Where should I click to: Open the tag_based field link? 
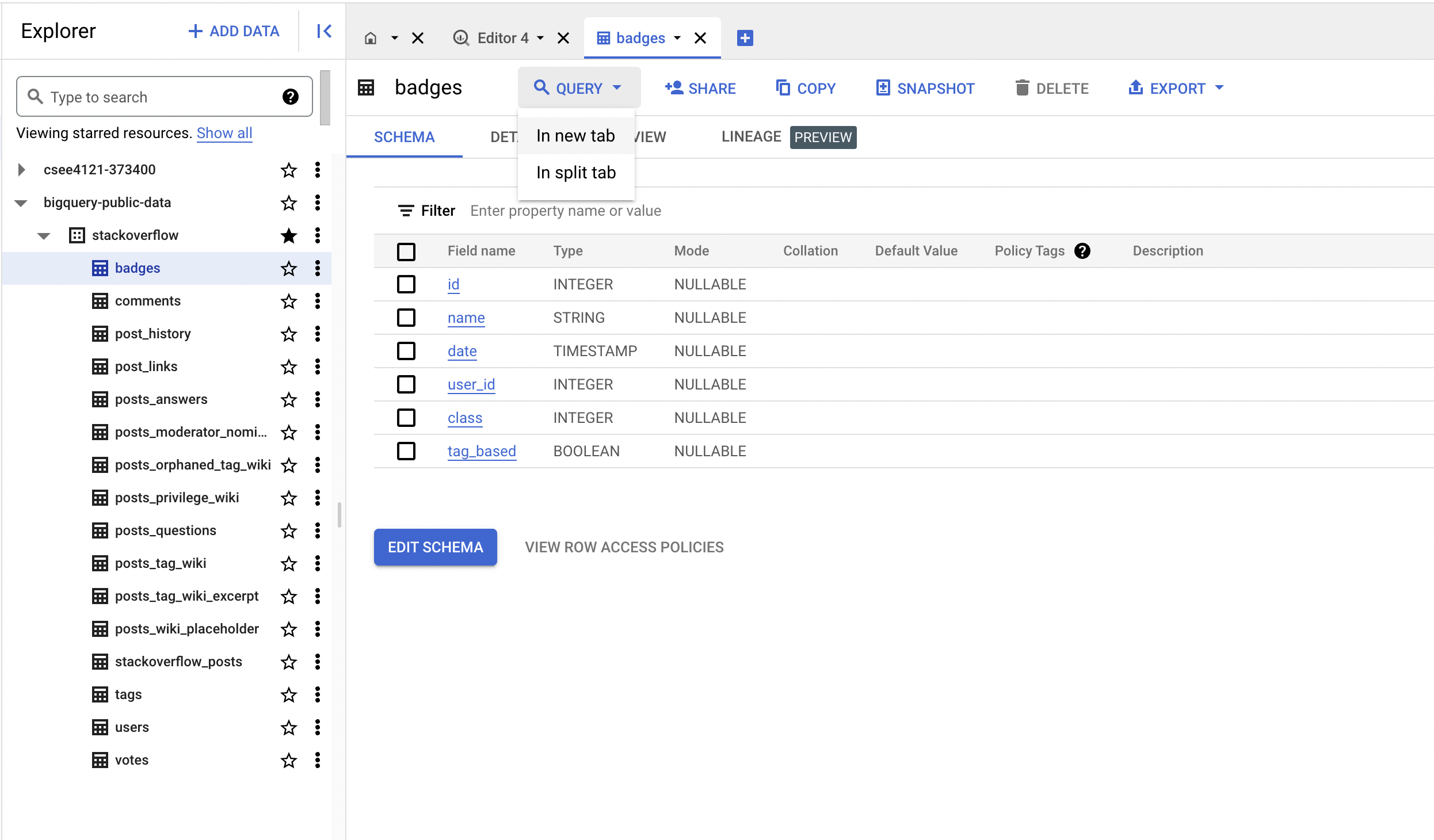point(482,451)
